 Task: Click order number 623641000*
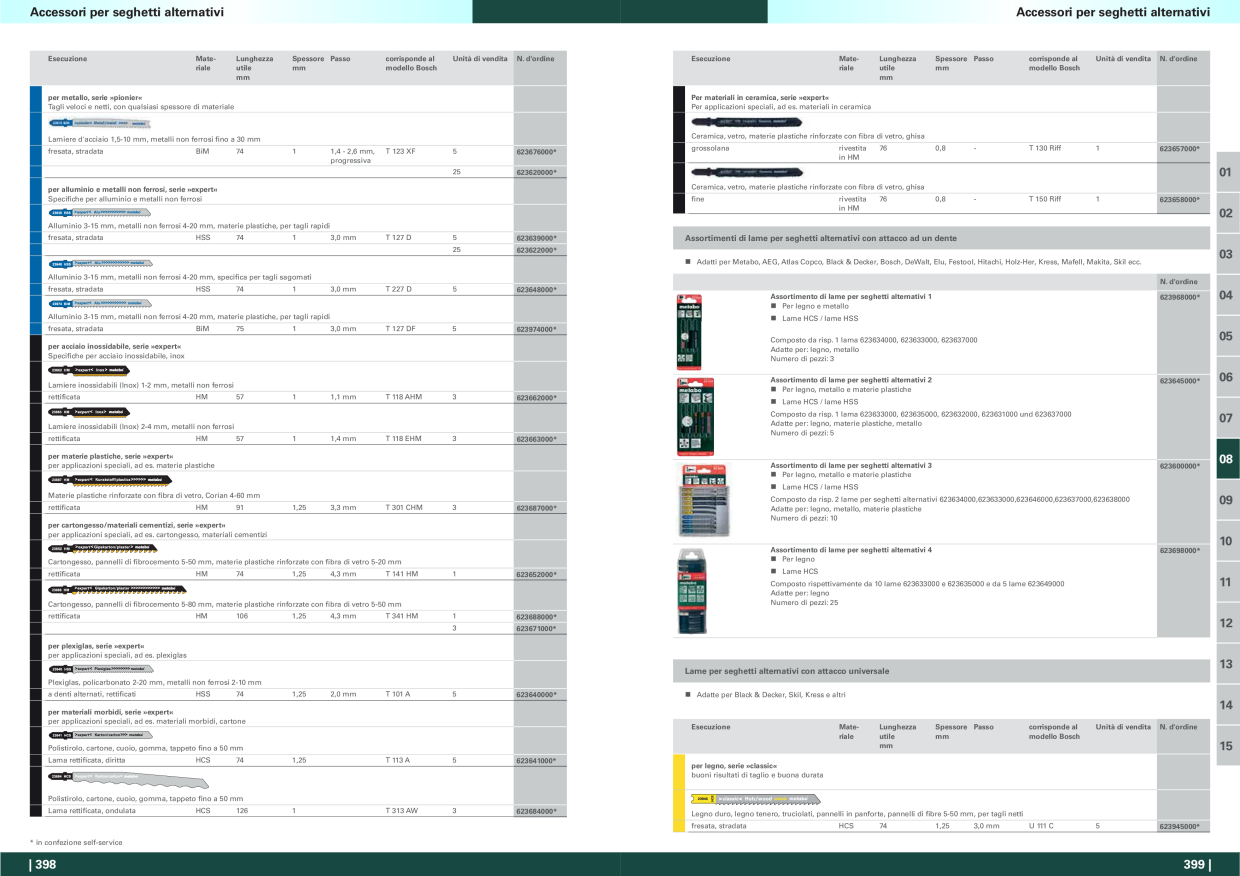coord(536,761)
